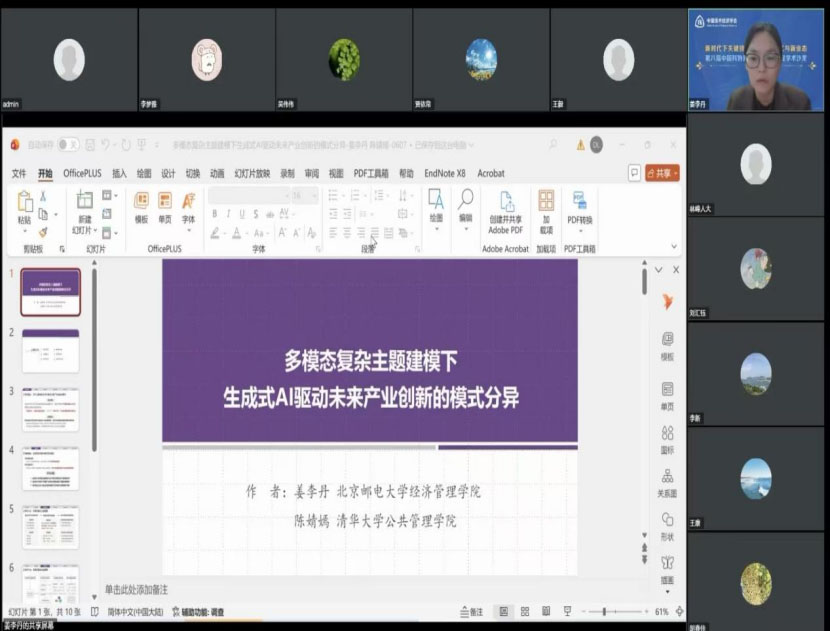Select the 形状 tool in right sidebar

tap(667, 524)
